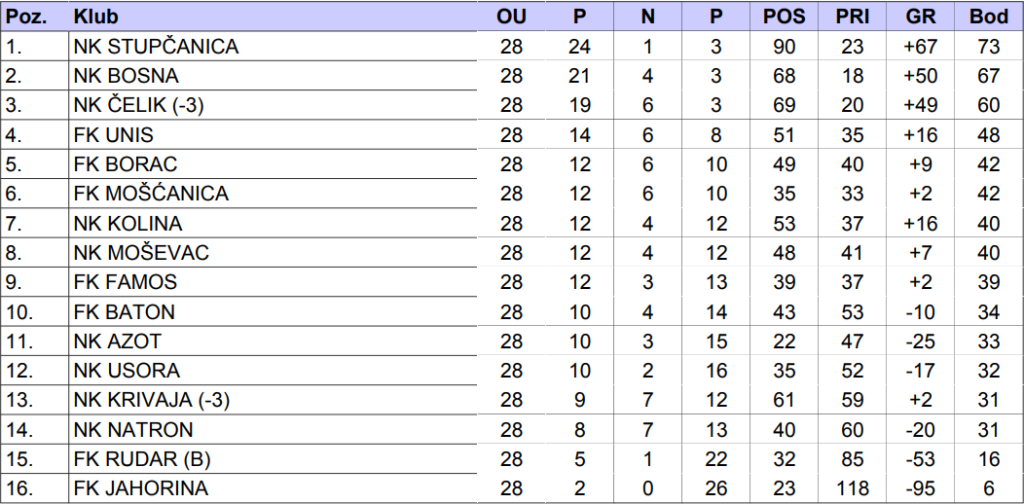Select the 73 points cell
This screenshot has width=1024, height=504.
988,46
